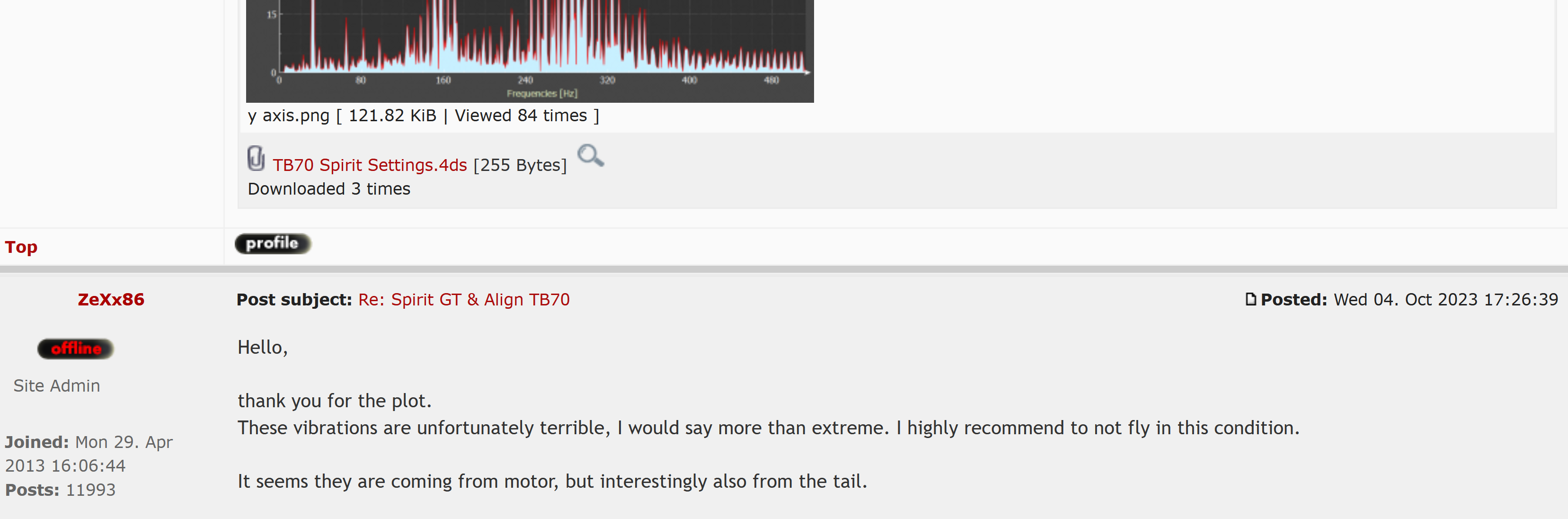Click the Downloaded 3 times text
This screenshot has height=519, width=1568.
[328, 189]
